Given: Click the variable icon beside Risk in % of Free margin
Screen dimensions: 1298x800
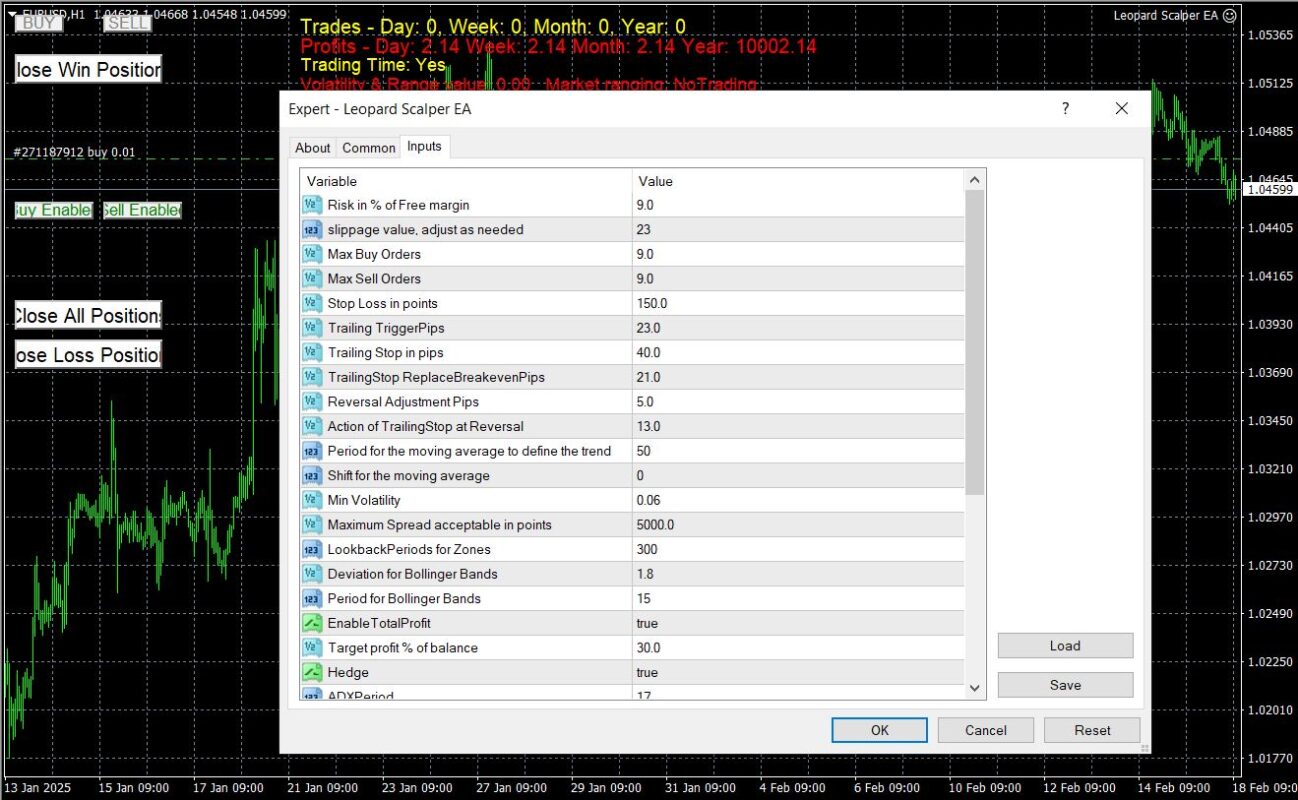Looking at the screenshot, I should 311,205.
